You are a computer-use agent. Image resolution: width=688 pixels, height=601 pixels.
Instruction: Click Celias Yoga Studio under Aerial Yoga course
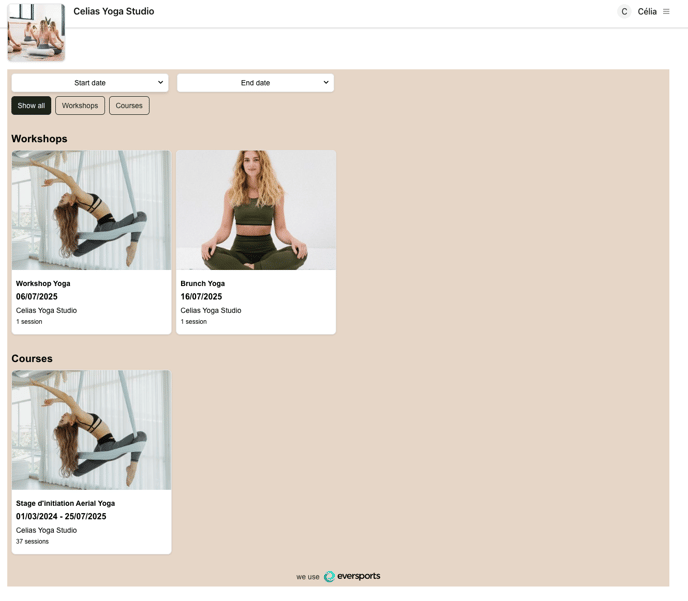[47, 530]
